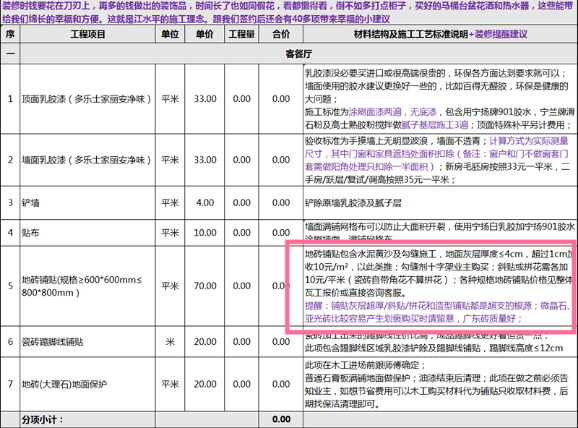Select 平米 unit in 顶面乳胶漆 row
The image size is (578, 428).
pyautogui.click(x=170, y=99)
